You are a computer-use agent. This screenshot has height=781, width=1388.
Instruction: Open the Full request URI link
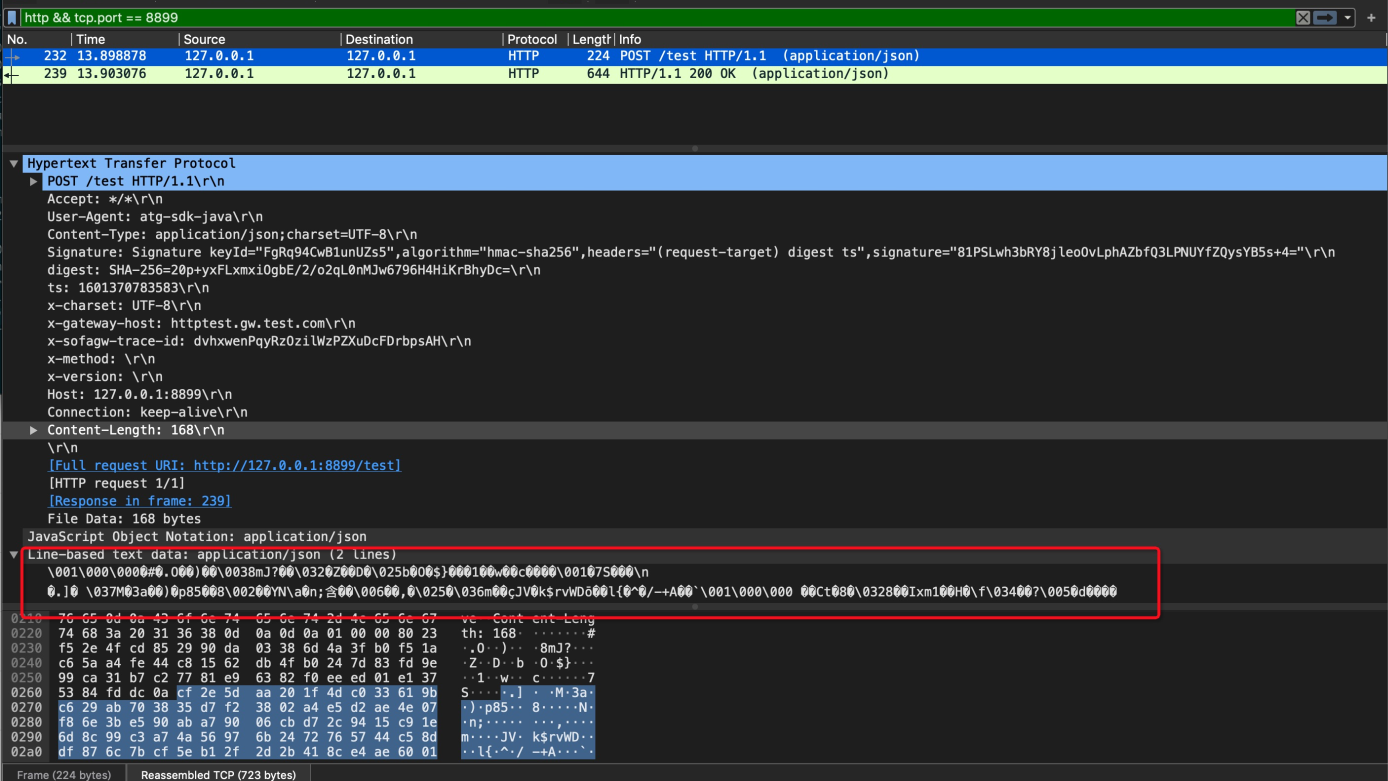pos(224,465)
